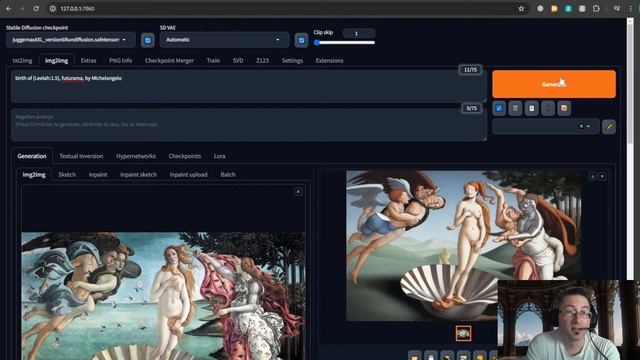Open the Lora tab
The width and height of the screenshot is (640, 360).
click(220, 156)
